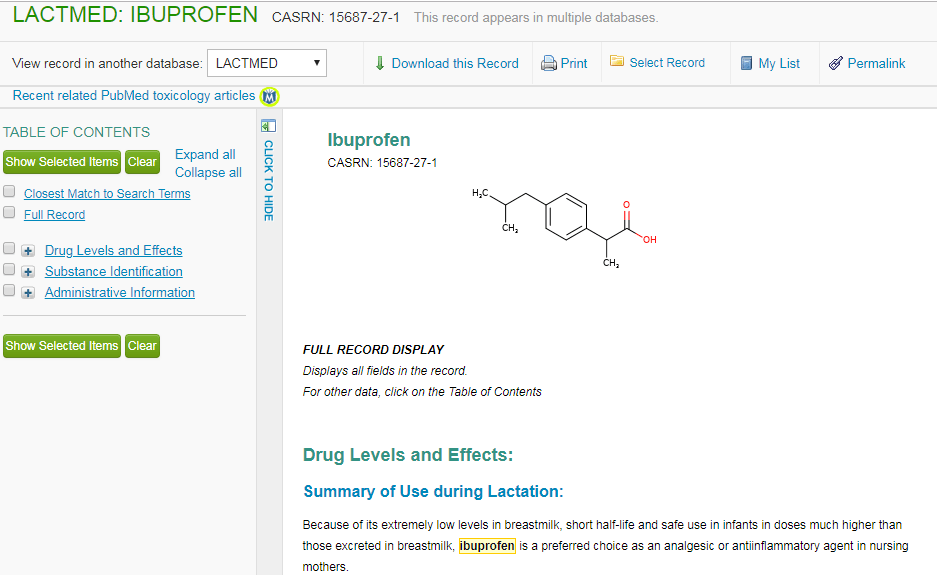Click Collapse all in table of contents

208,172
